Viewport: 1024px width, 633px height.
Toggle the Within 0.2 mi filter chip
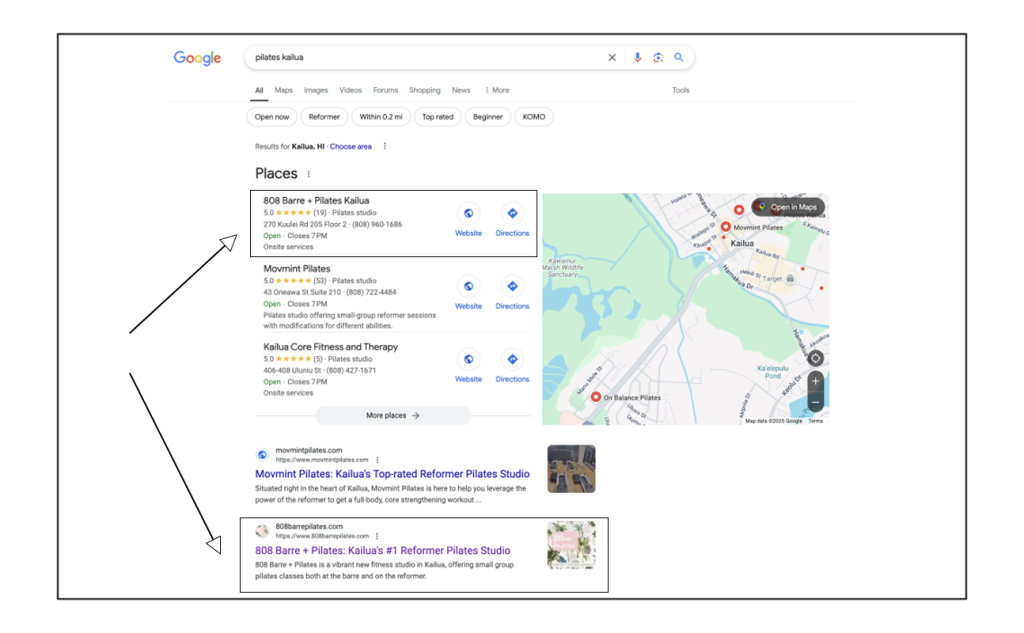[x=381, y=117]
